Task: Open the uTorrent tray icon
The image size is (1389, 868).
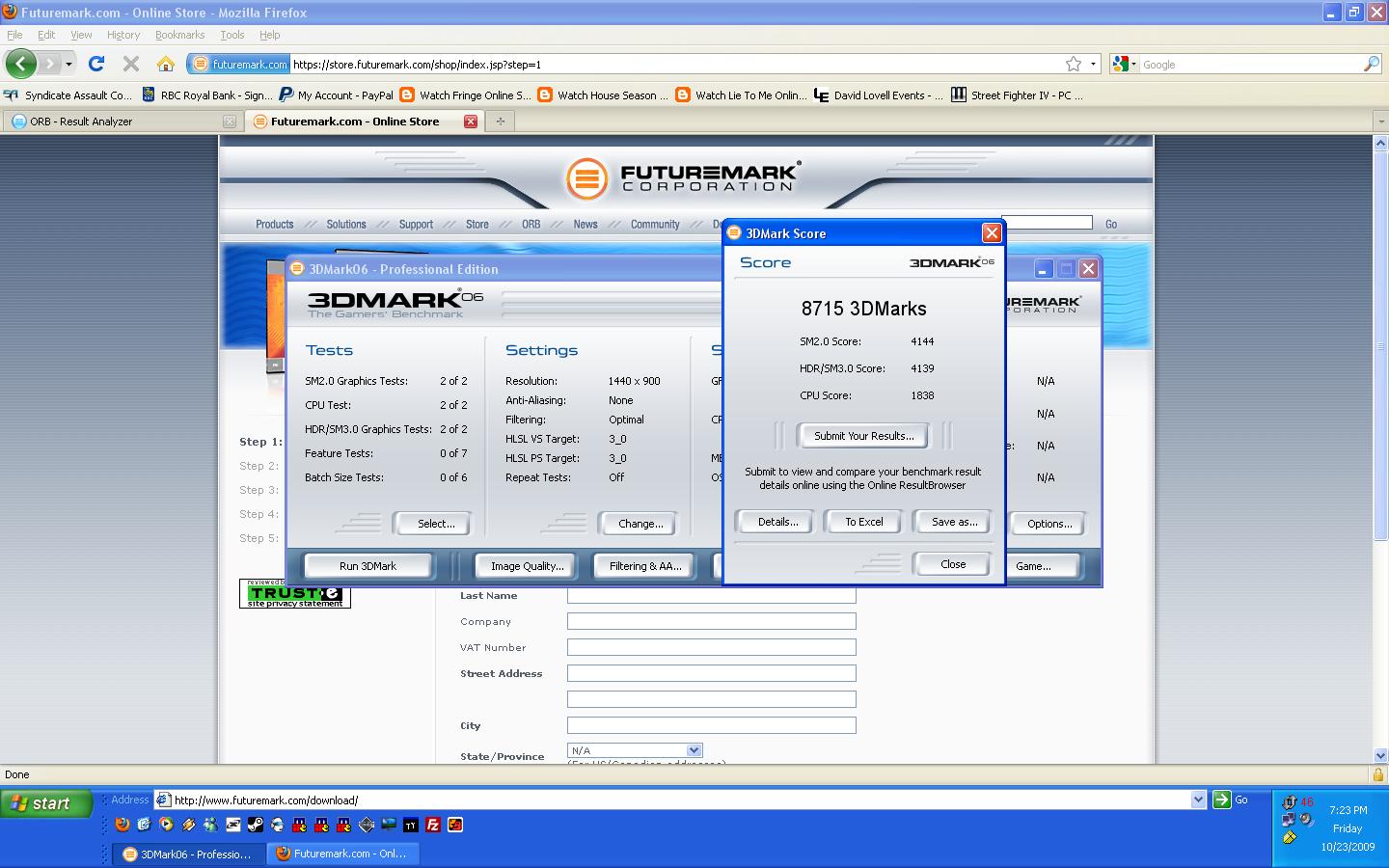Action: click(1290, 802)
